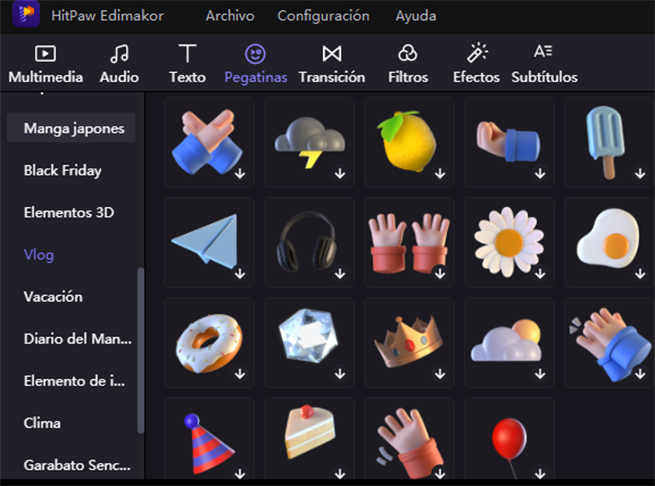Select the party hat sticker

pos(209,439)
